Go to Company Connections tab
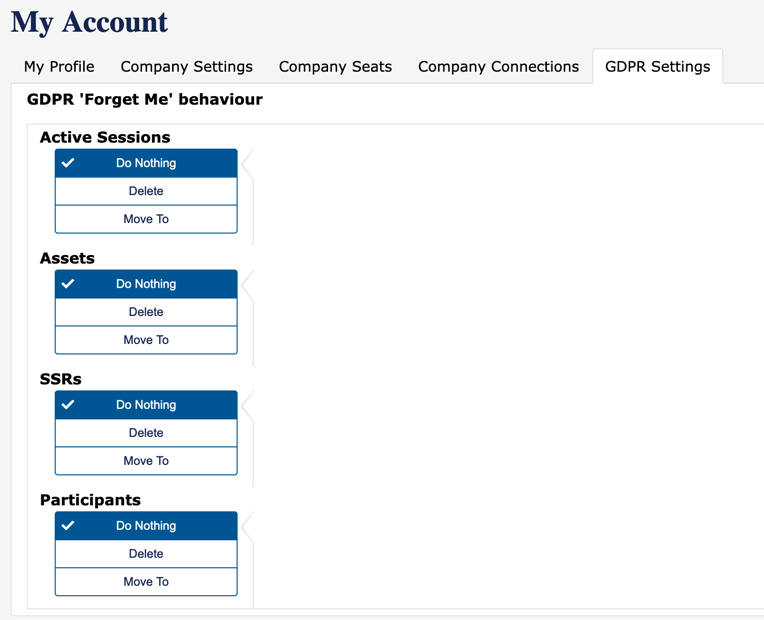The height and width of the screenshot is (620, 764). click(498, 67)
